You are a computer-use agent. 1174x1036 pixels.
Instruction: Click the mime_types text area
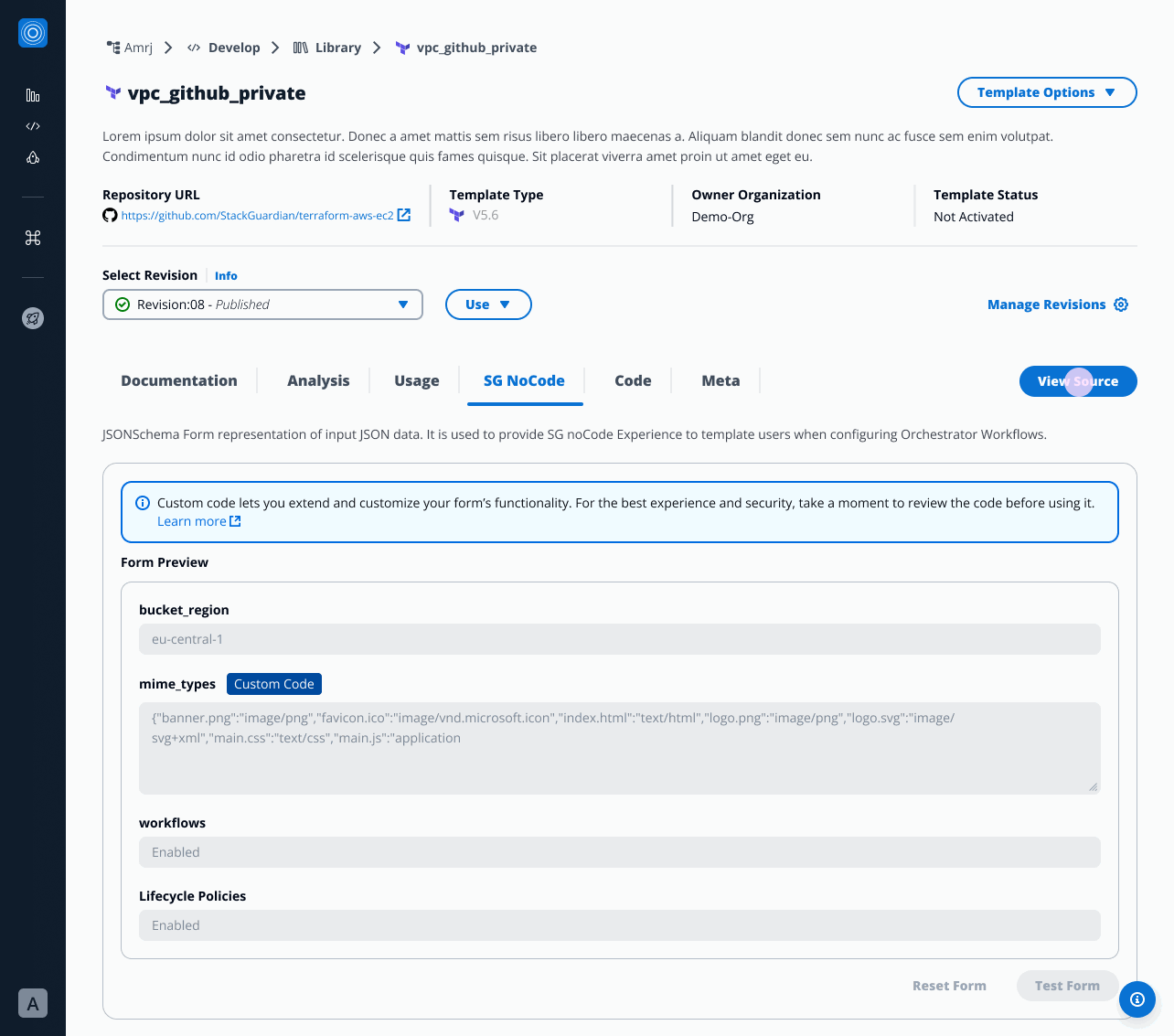pyautogui.click(x=619, y=747)
